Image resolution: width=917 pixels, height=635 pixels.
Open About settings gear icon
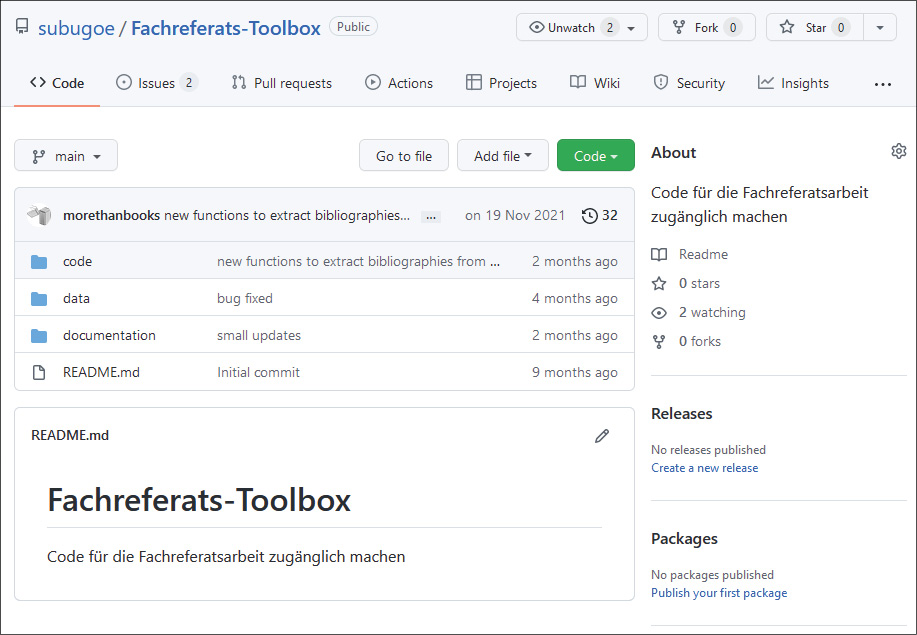coord(898,151)
